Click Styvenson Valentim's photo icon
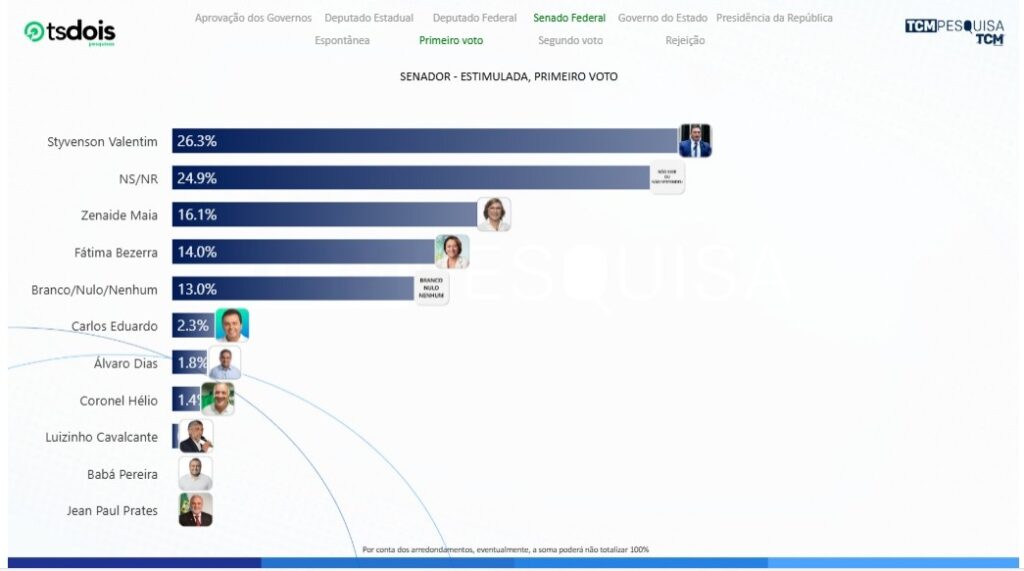 pyautogui.click(x=695, y=141)
